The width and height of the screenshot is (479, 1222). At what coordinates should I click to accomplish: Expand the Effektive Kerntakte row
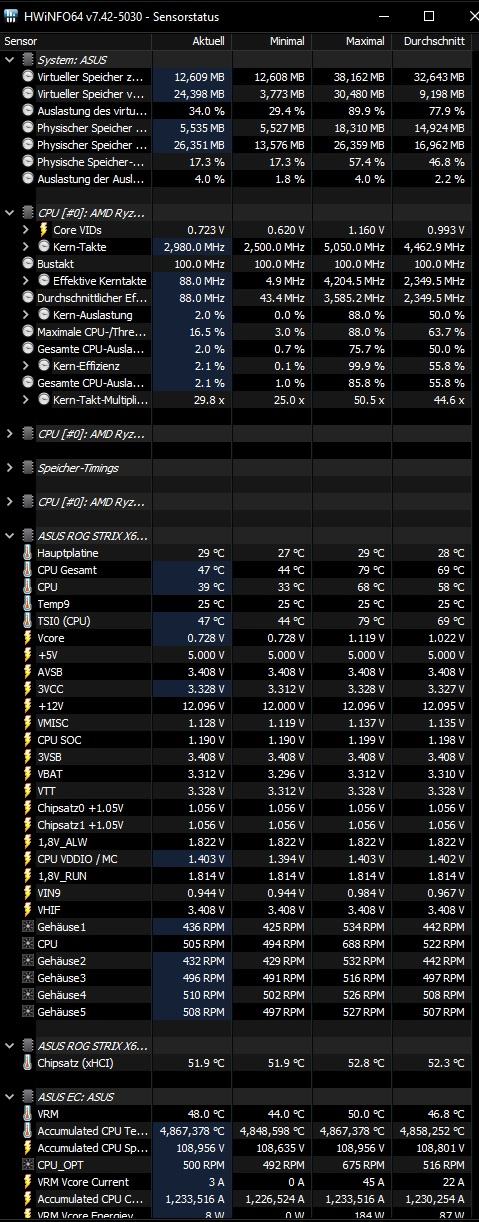point(27,281)
